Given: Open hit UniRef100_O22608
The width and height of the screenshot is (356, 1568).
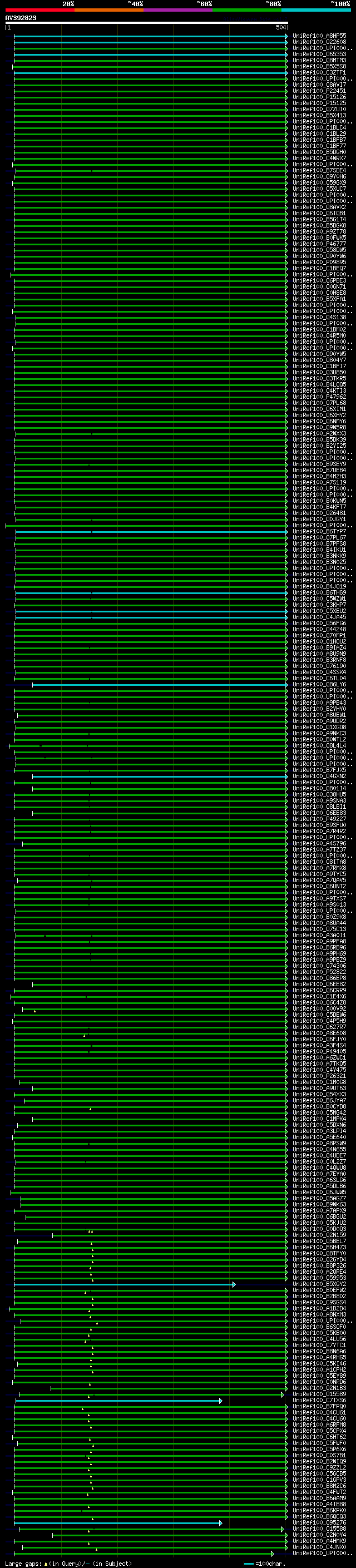Looking at the screenshot, I should [x=319, y=42].
